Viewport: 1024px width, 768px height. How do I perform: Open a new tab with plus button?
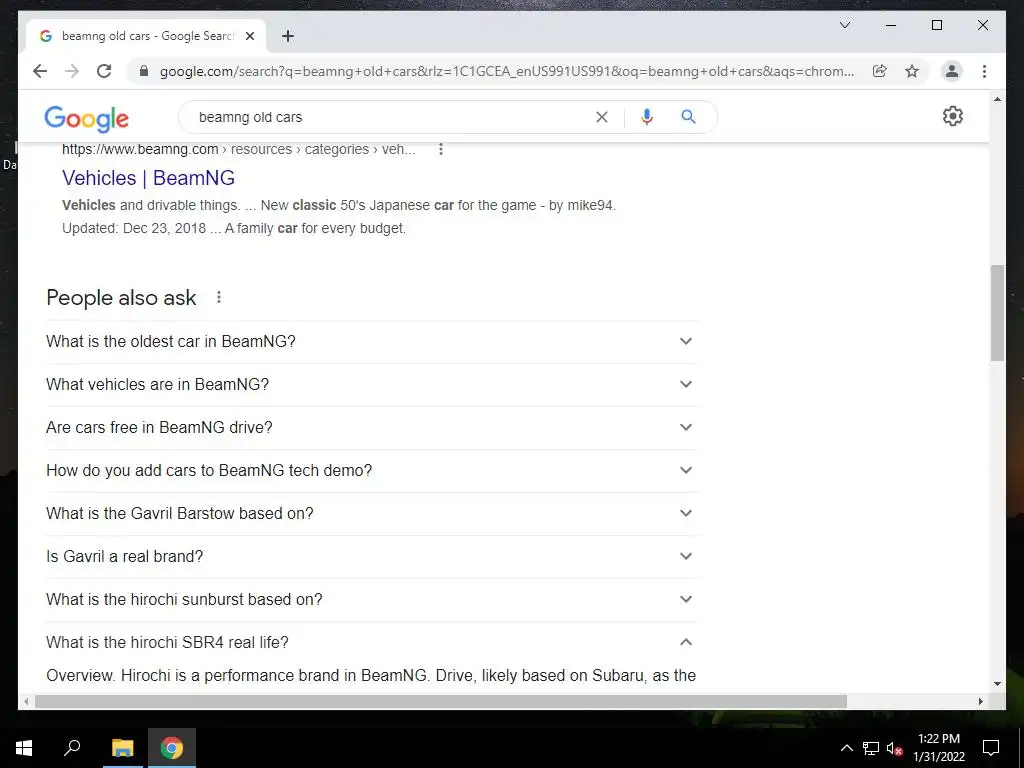(x=288, y=36)
